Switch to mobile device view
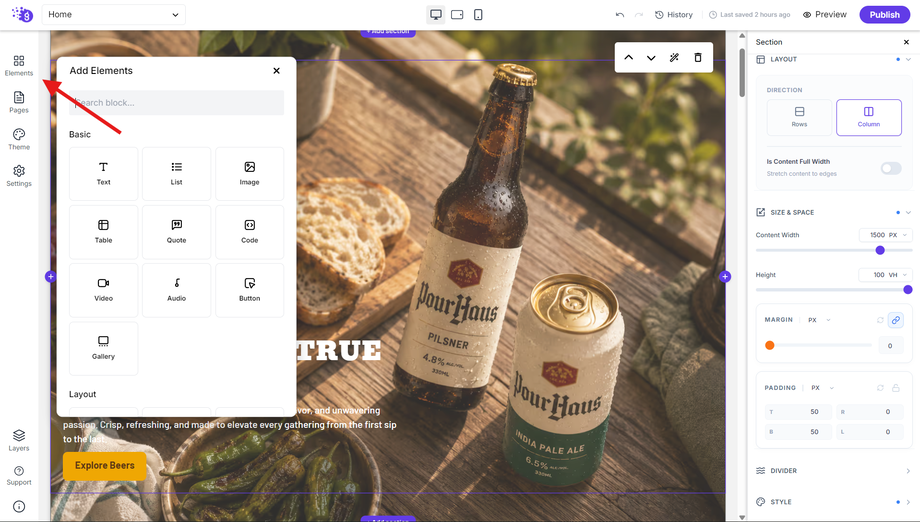This screenshot has width=920, height=522. pos(478,15)
